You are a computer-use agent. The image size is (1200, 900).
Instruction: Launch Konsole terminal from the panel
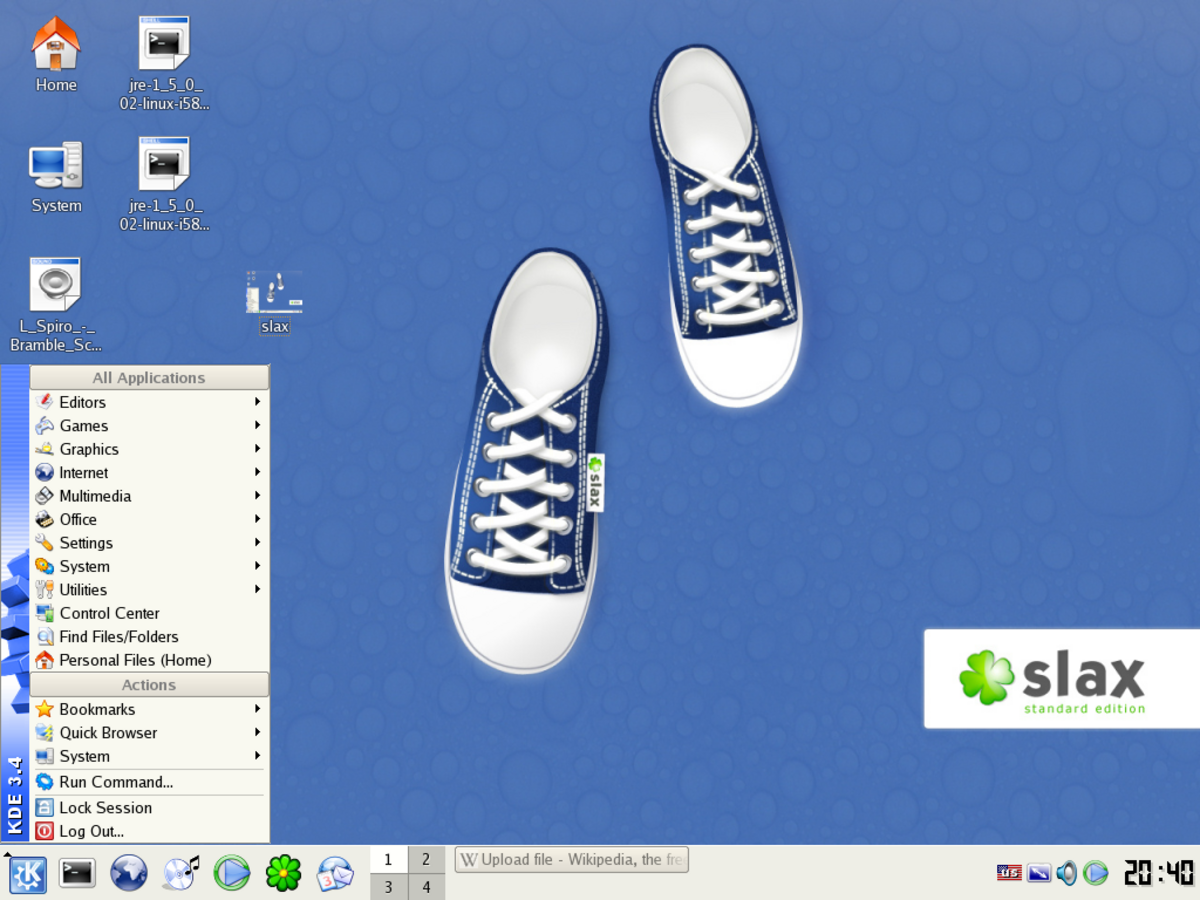coord(77,873)
